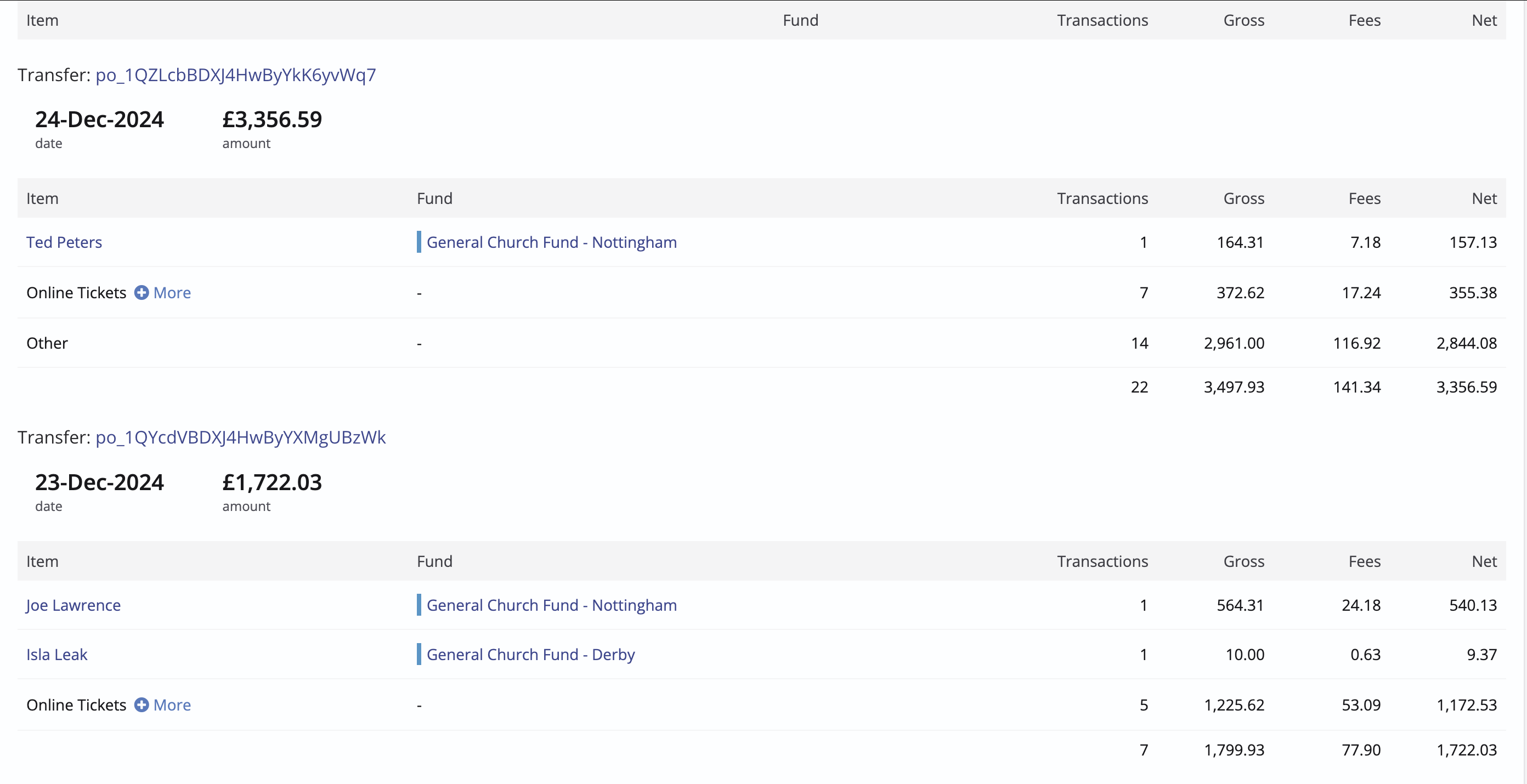Click net value 157.13 for Ted Peters
This screenshot has height=784, width=1527.
(1473, 242)
